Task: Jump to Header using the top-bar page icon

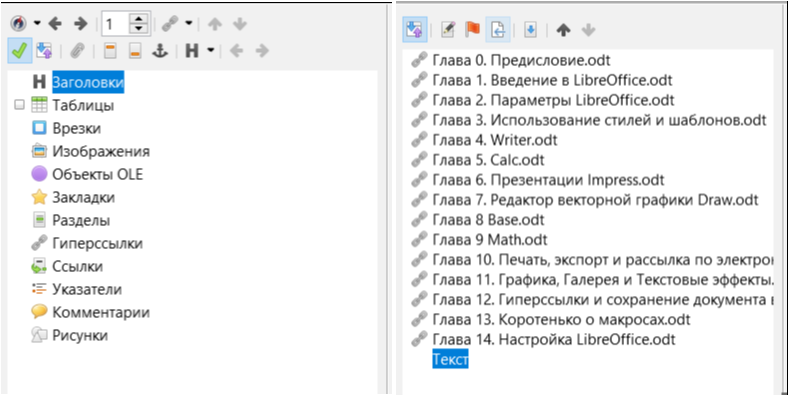Action: point(110,50)
